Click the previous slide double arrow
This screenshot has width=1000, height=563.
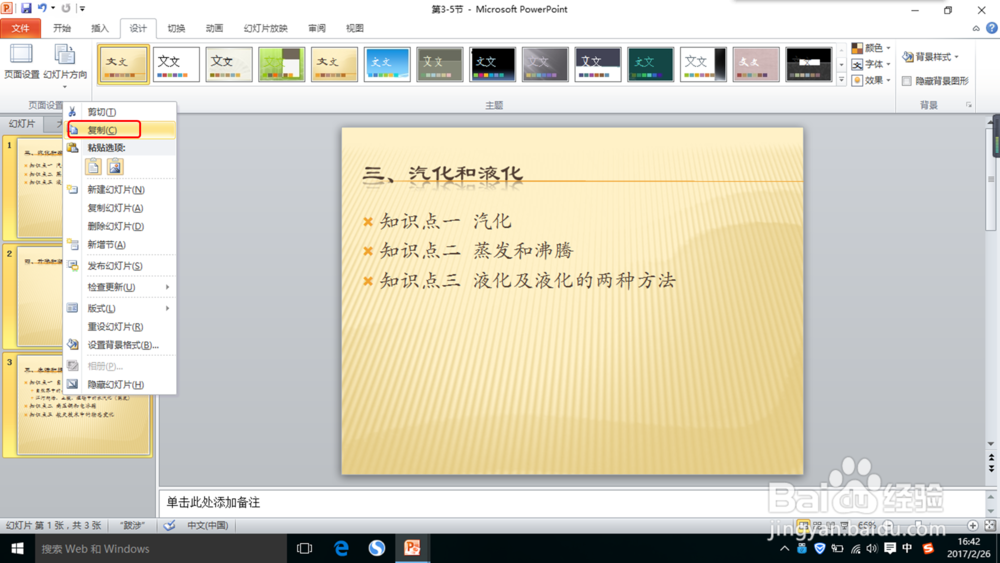tap(991, 458)
